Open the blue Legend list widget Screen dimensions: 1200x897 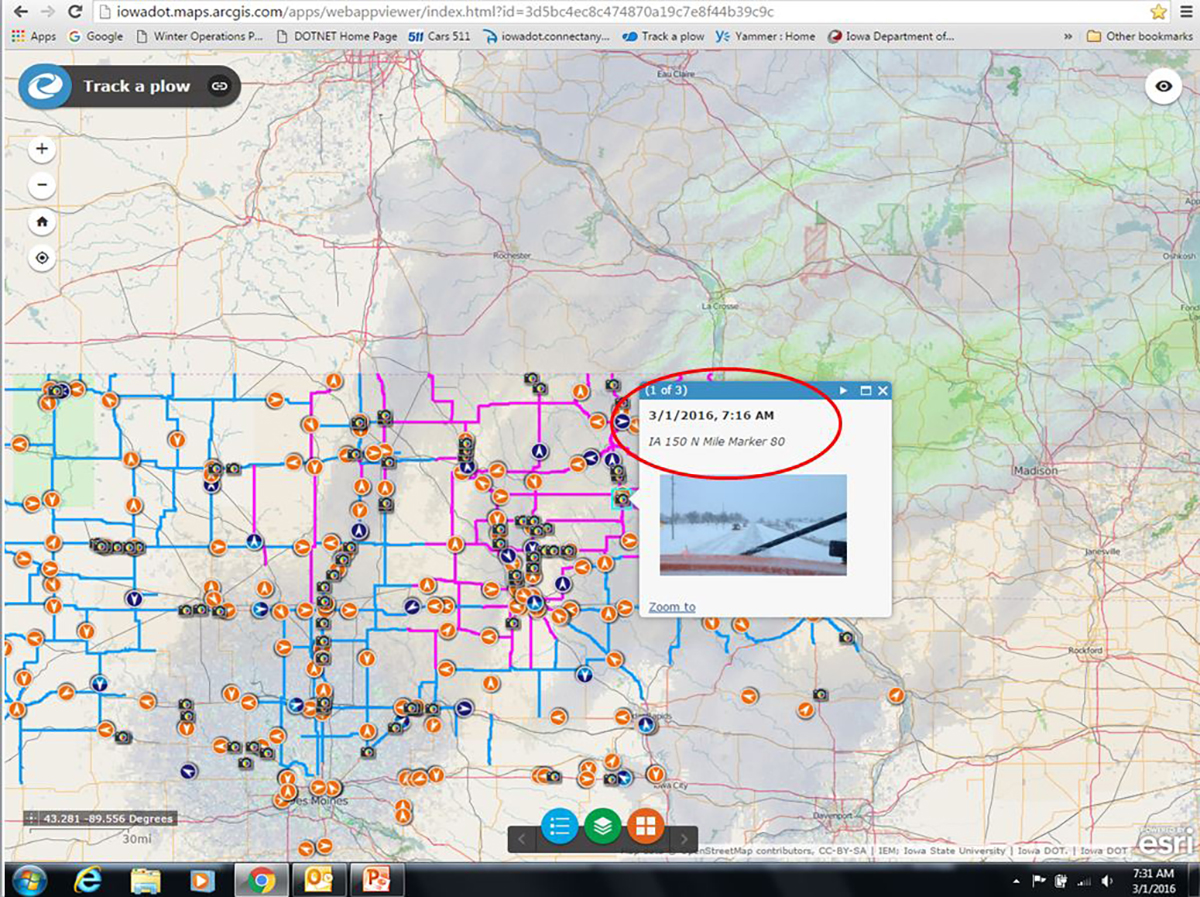[x=560, y=827]
